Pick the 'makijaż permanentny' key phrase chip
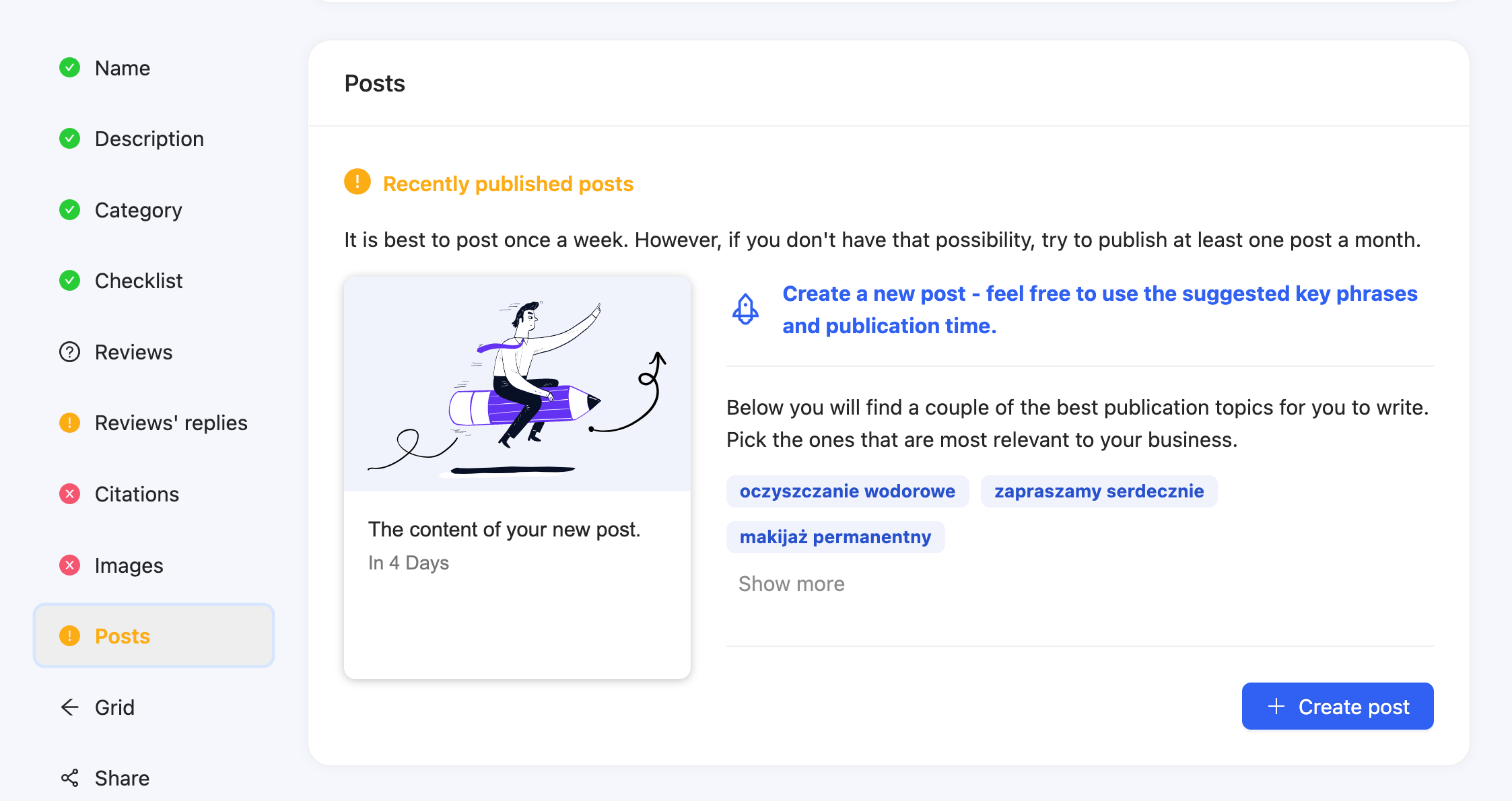This screenshot has width=1512, height=801. pos(835,537)
